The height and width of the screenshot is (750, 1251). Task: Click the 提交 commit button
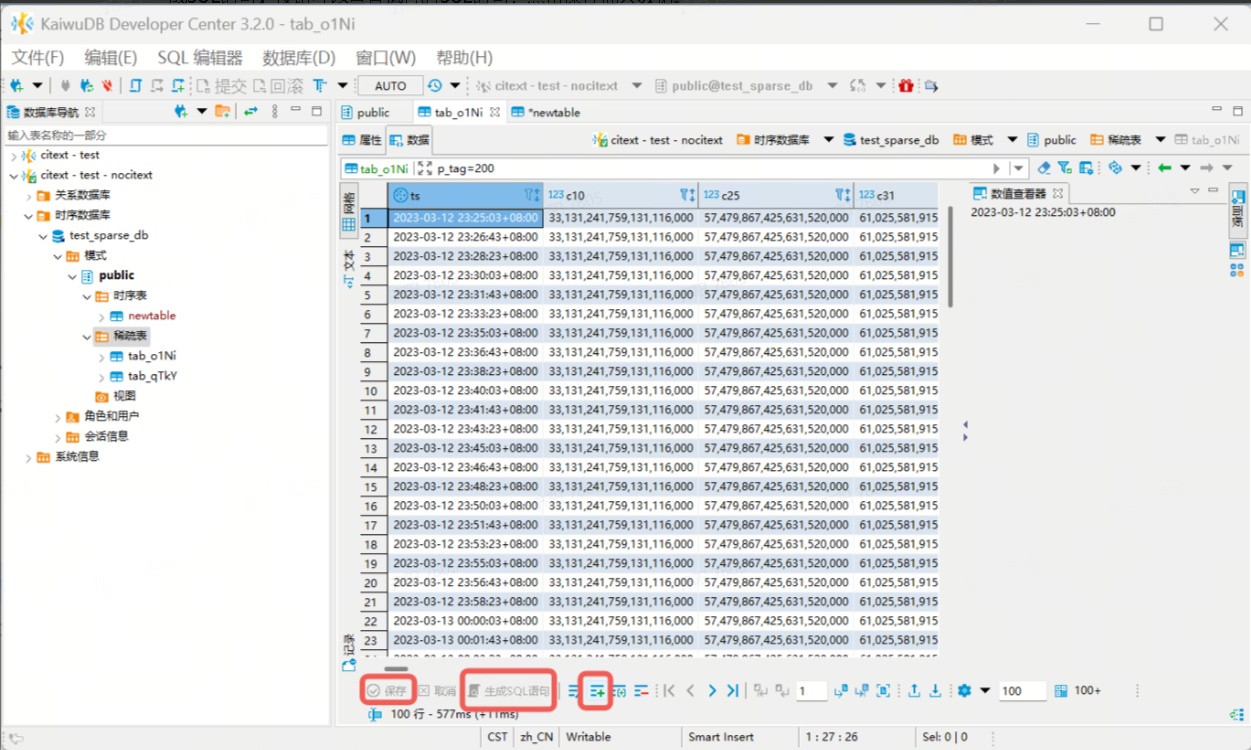pos(221,86)
